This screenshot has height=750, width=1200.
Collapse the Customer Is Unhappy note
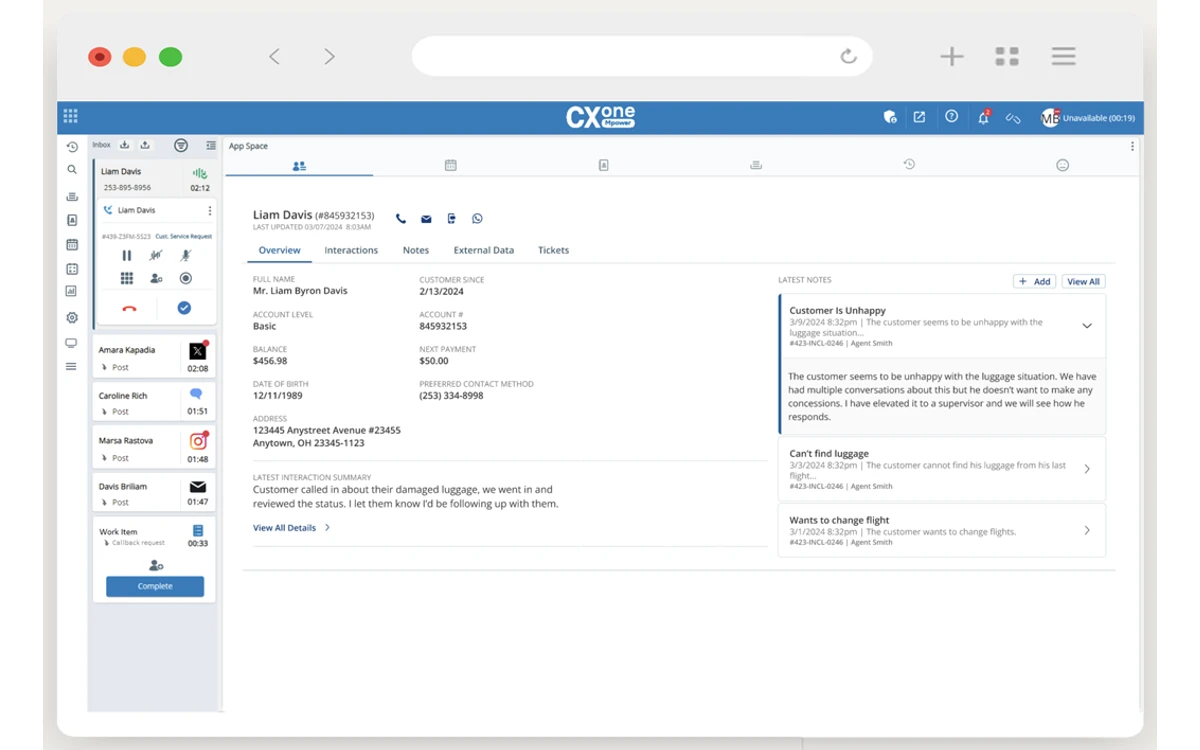click(1087, 326)
